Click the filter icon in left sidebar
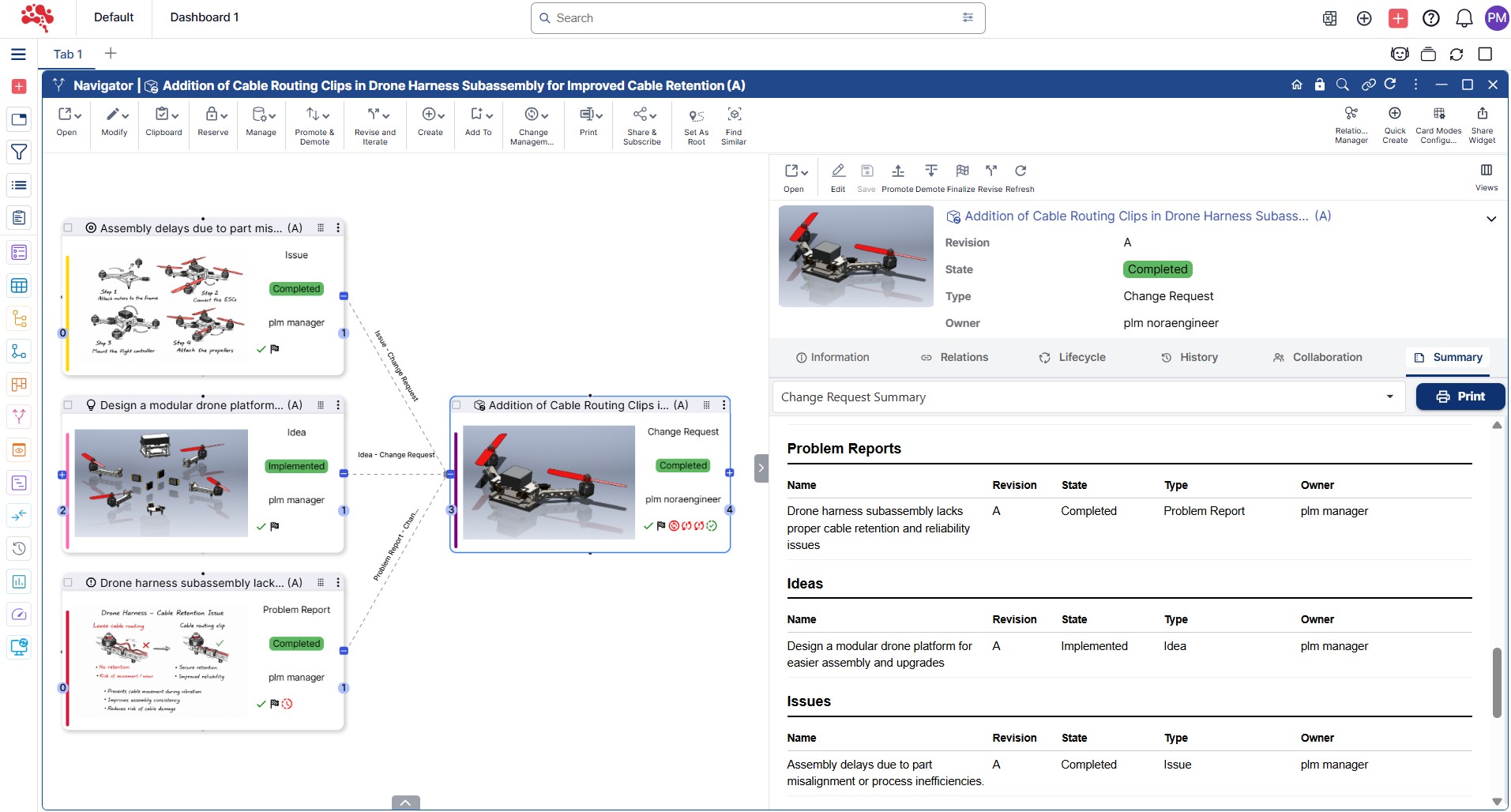 (19, 152)
